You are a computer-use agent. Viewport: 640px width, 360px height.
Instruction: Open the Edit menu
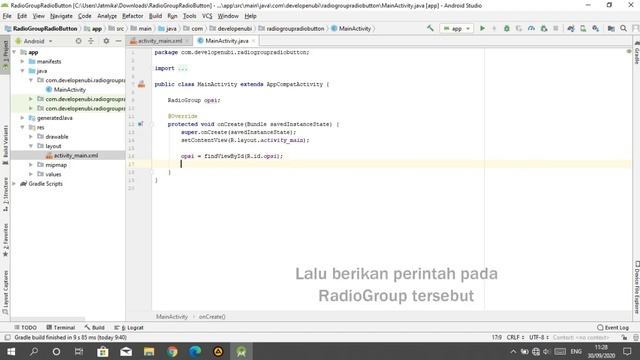[x=22, y=16]
